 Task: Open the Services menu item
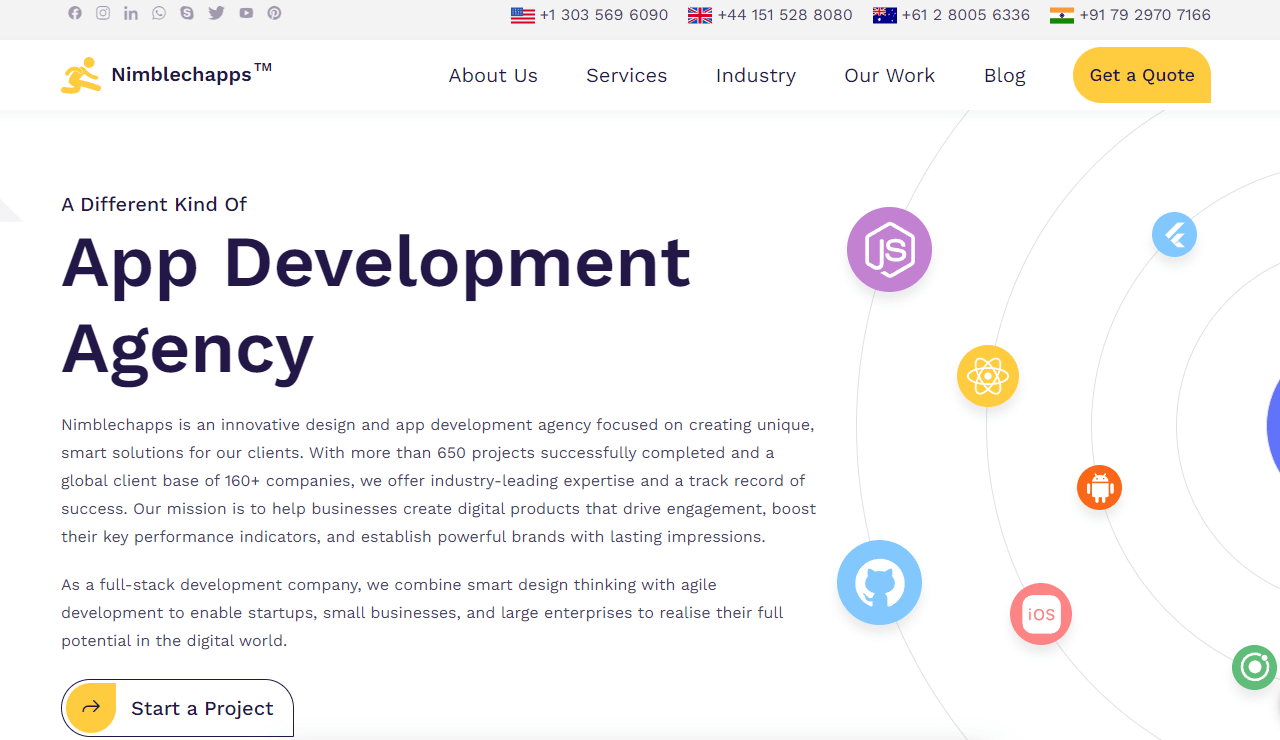pyautogui.click(x=627, y=76)
